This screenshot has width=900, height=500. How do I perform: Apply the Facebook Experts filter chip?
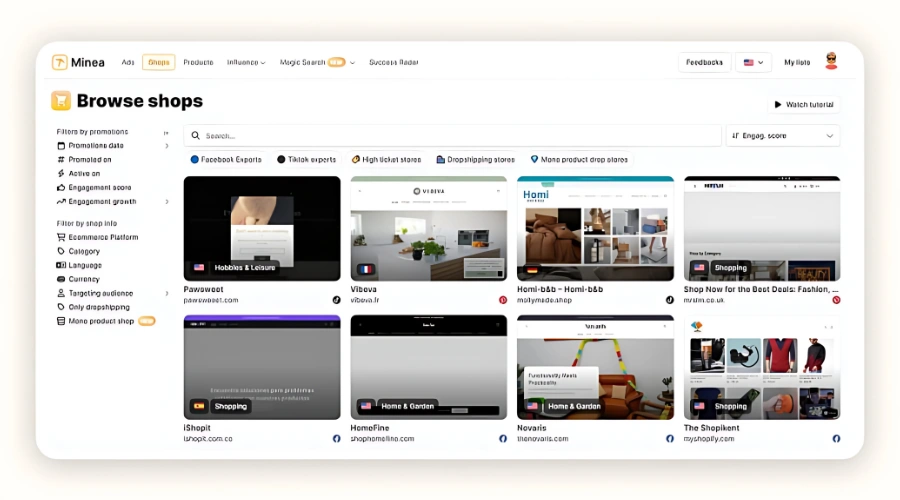[226, 160]
